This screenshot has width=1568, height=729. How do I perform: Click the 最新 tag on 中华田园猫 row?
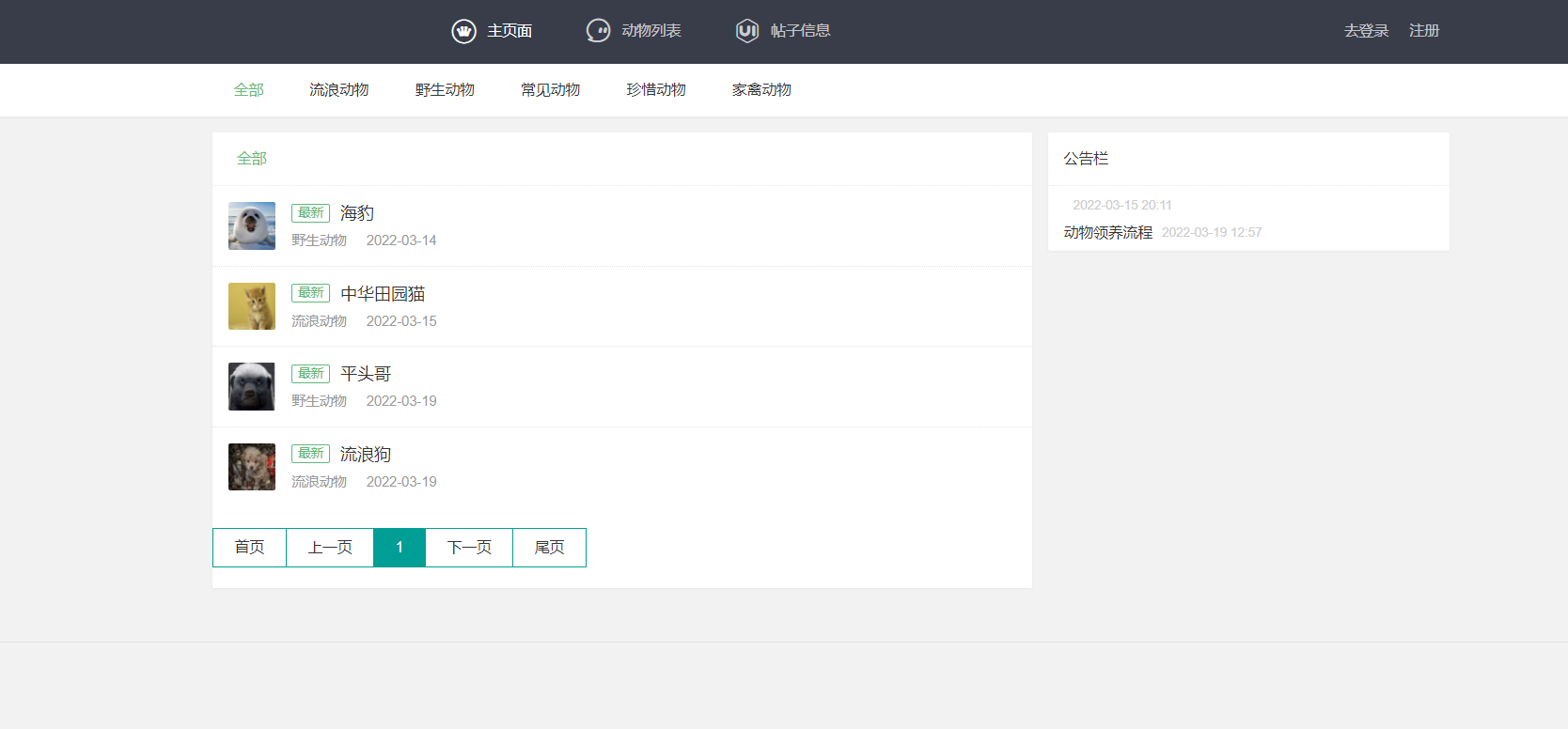310,293
